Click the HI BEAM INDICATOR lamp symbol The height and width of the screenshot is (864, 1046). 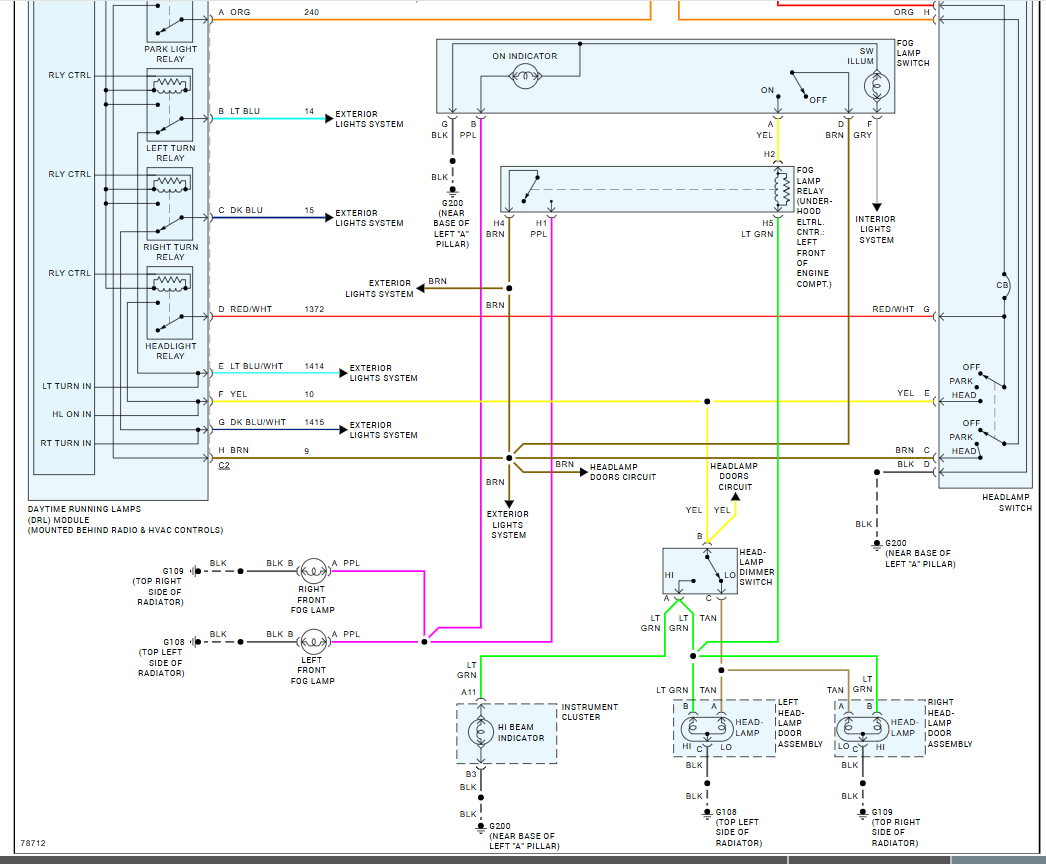tap(481, 732)
